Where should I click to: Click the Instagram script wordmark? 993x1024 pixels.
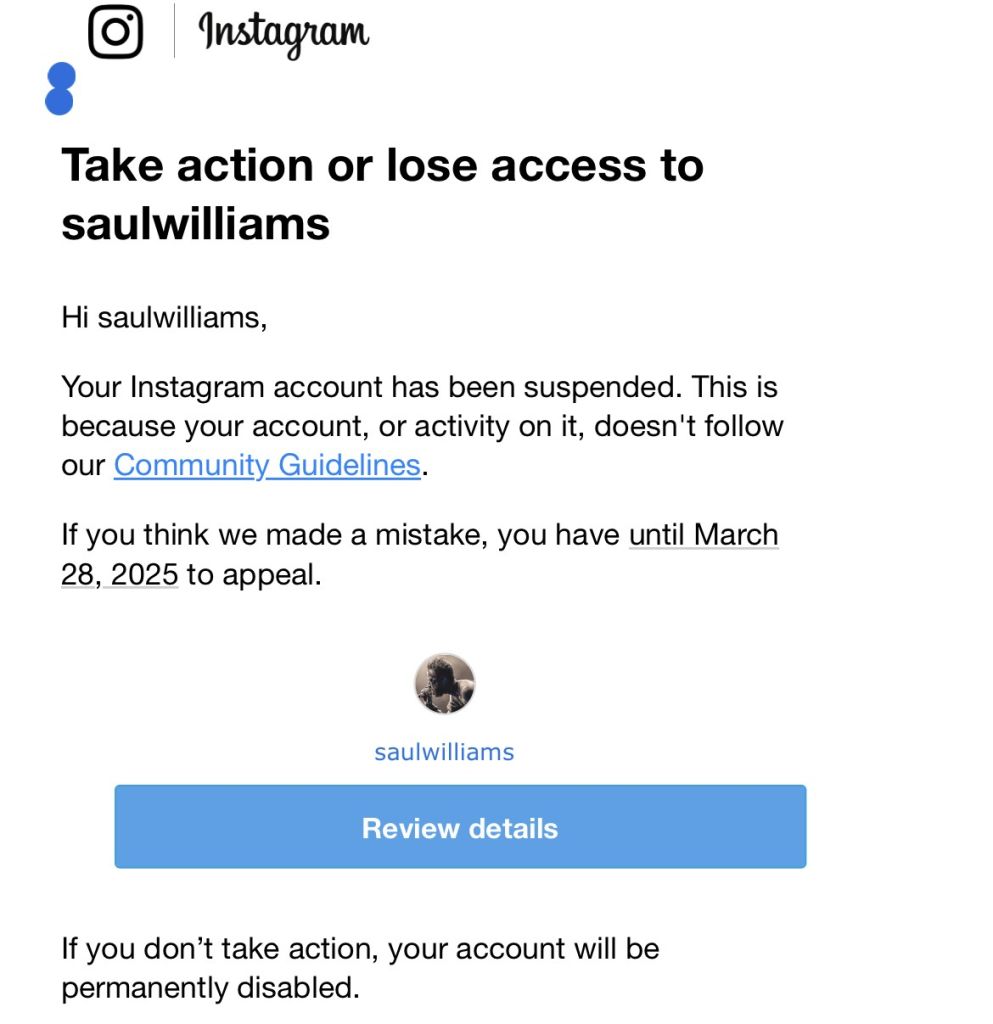point(284,33)
